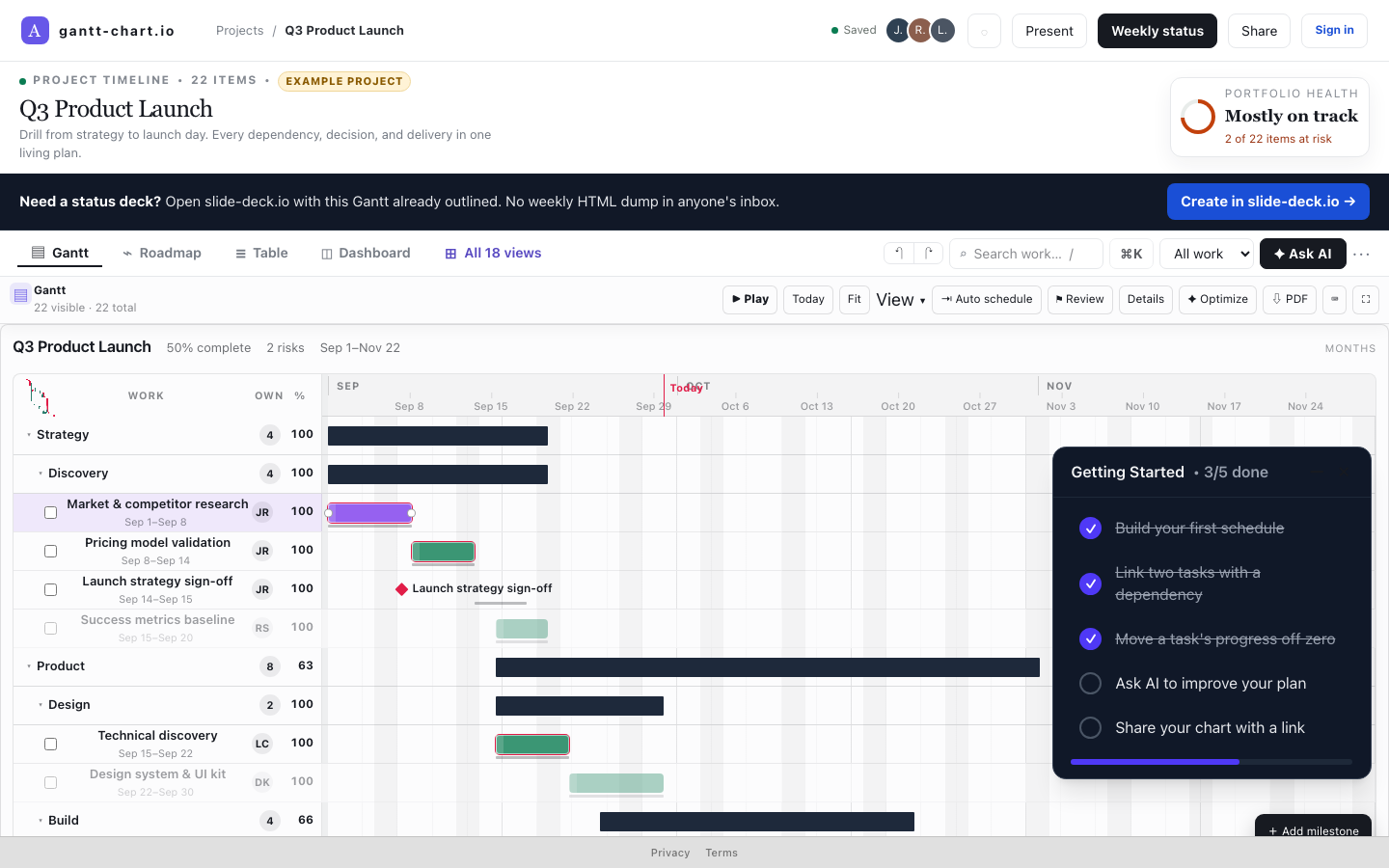Open the View dropdown menu
This screenshot has height=868, width=1389.
click(x=901, y=300)
